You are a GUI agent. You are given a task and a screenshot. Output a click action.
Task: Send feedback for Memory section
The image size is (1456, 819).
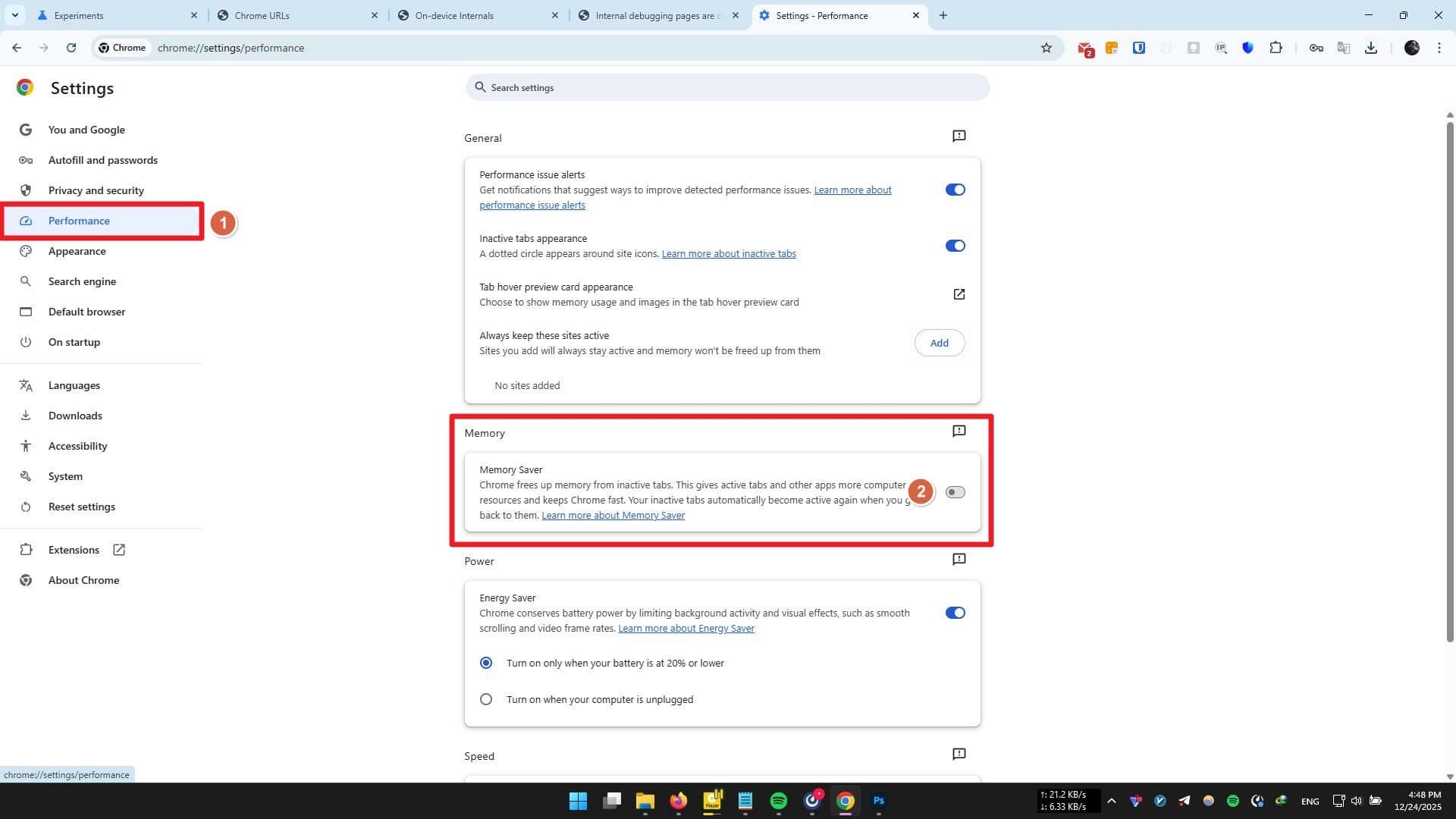(959, 431)
